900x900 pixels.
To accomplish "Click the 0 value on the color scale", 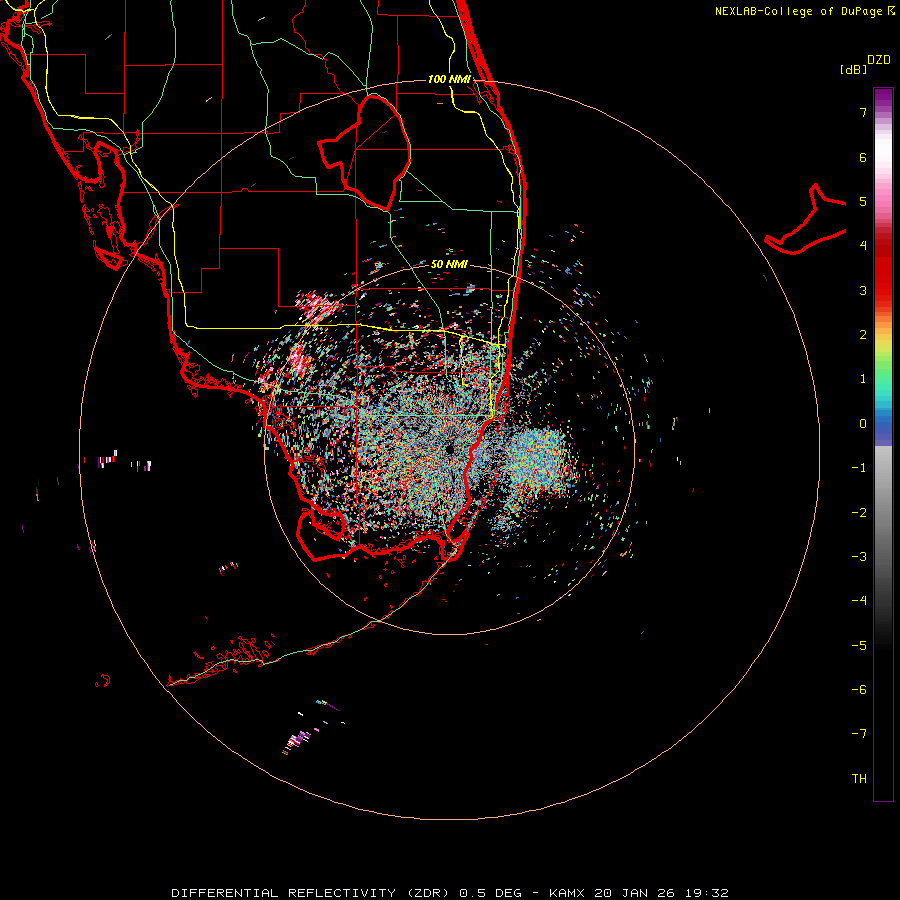I will coord(863,423).
